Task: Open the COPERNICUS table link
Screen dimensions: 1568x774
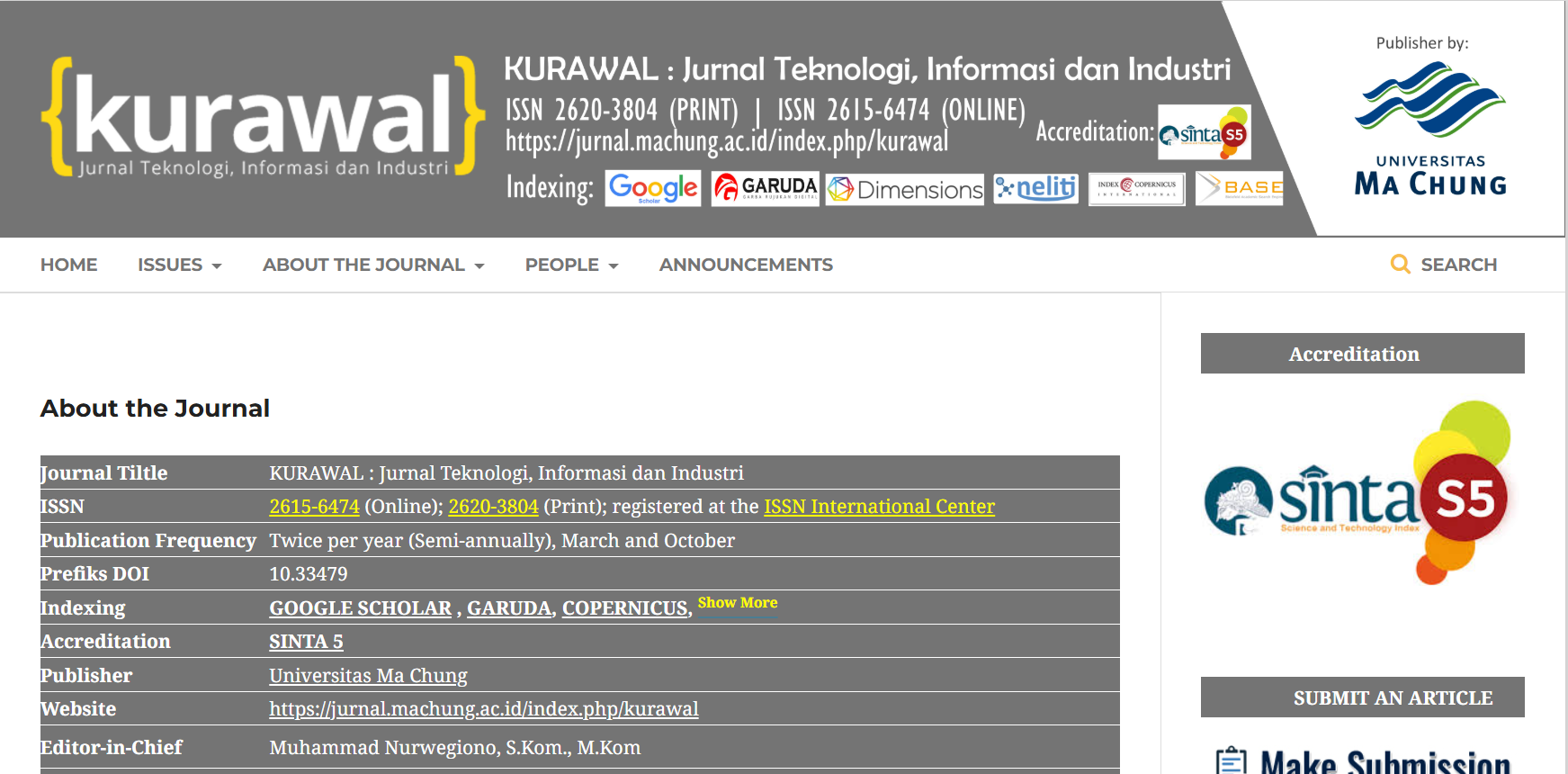Action: (625, 608)
